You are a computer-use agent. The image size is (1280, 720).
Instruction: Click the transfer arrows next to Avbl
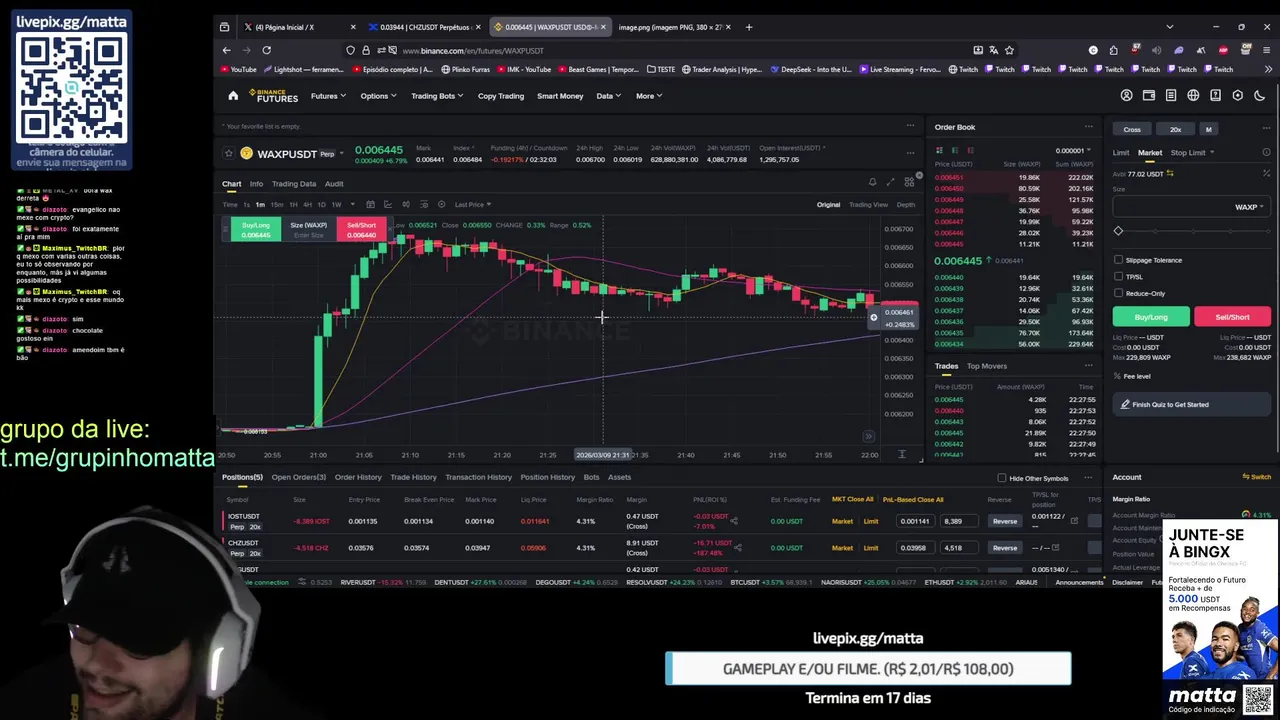1170,174
